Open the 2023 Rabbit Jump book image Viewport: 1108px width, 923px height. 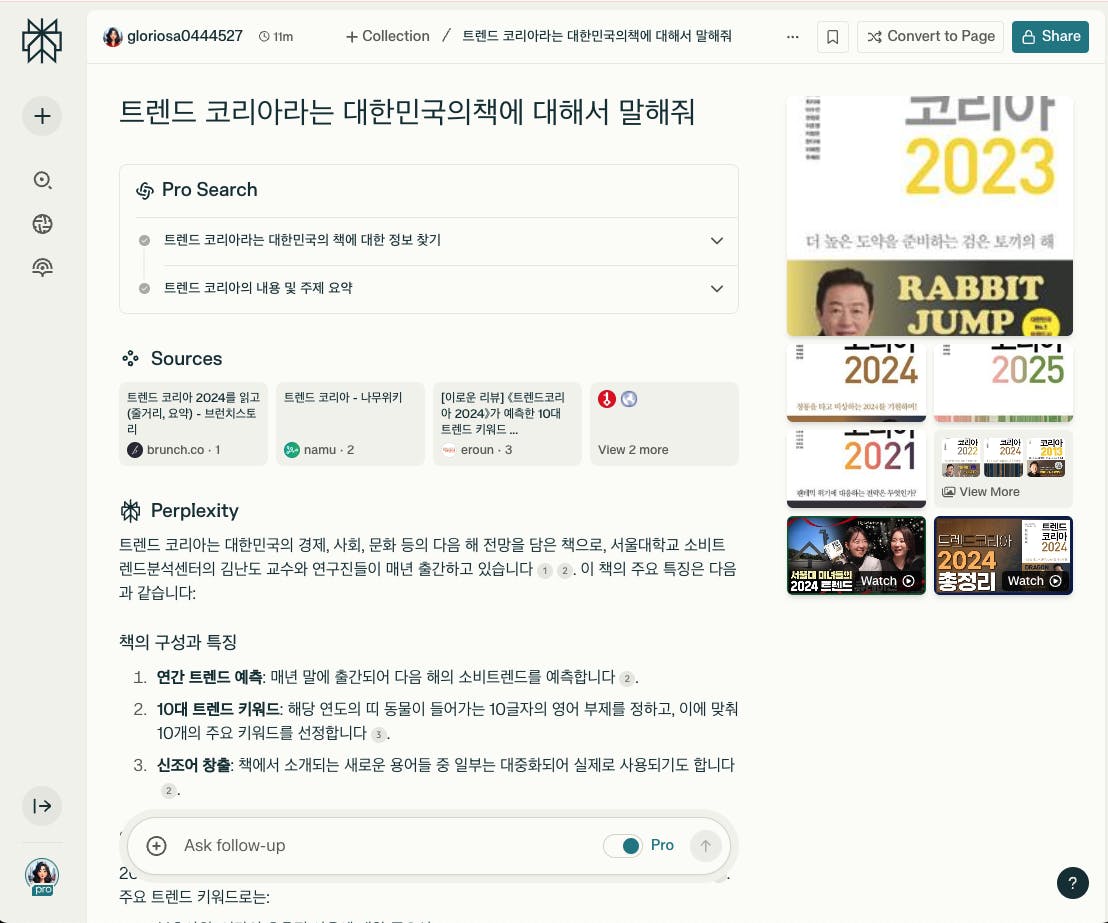coord(930,216)
